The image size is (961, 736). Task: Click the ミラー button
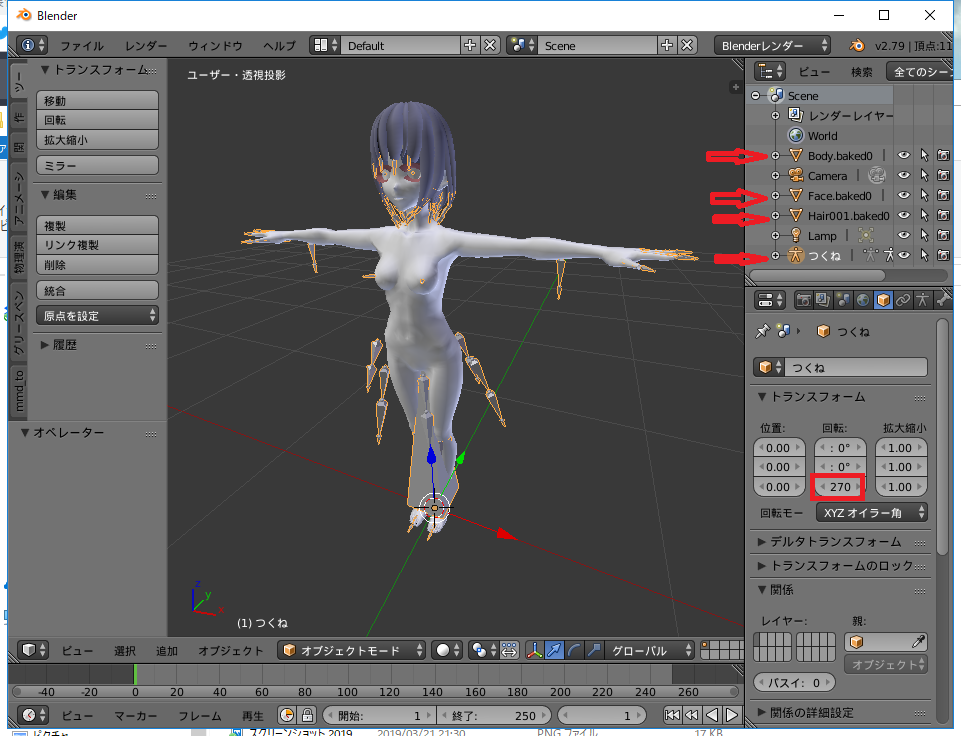coord(97,165)
